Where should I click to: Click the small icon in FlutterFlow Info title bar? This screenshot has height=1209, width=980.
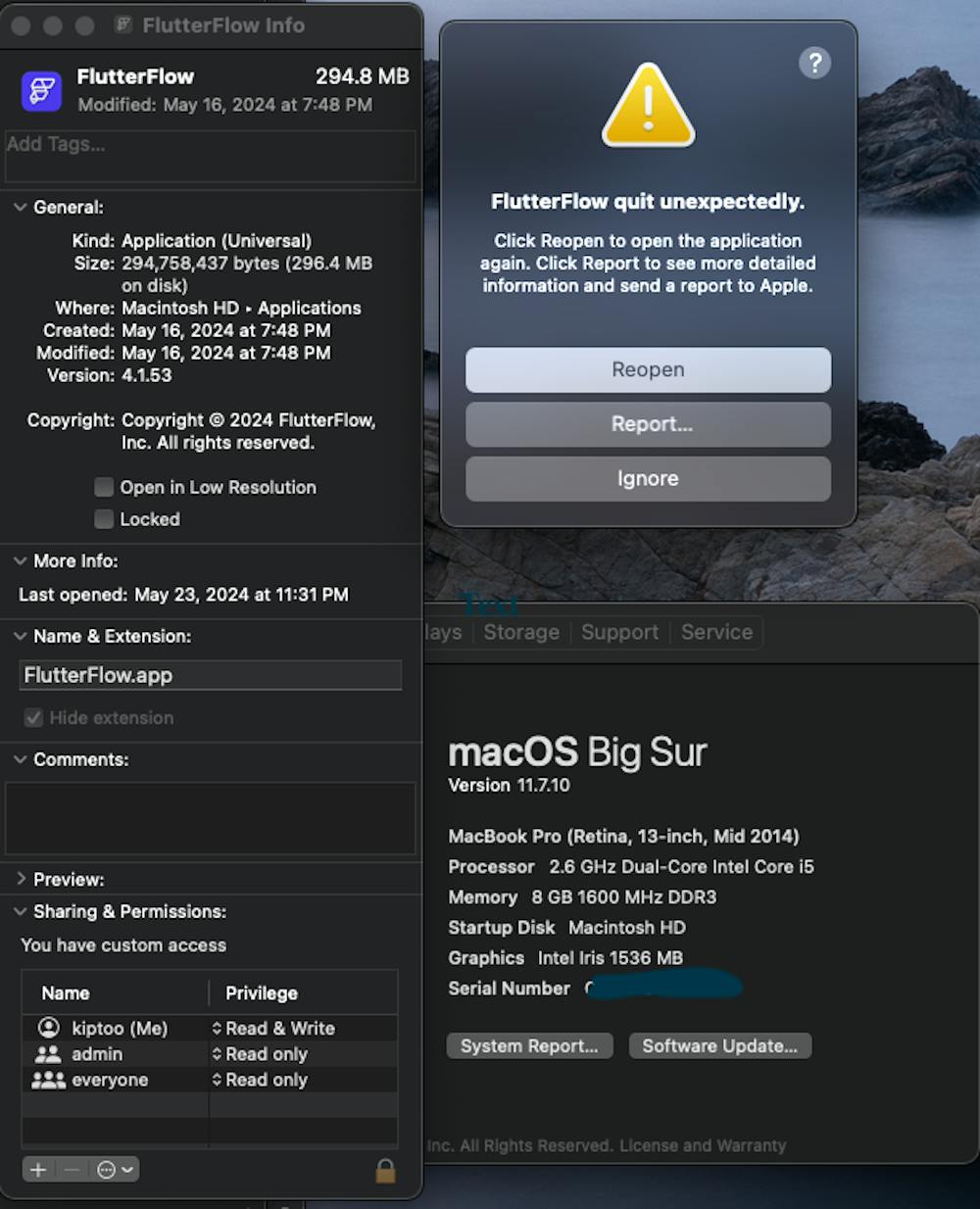point(123,24)
